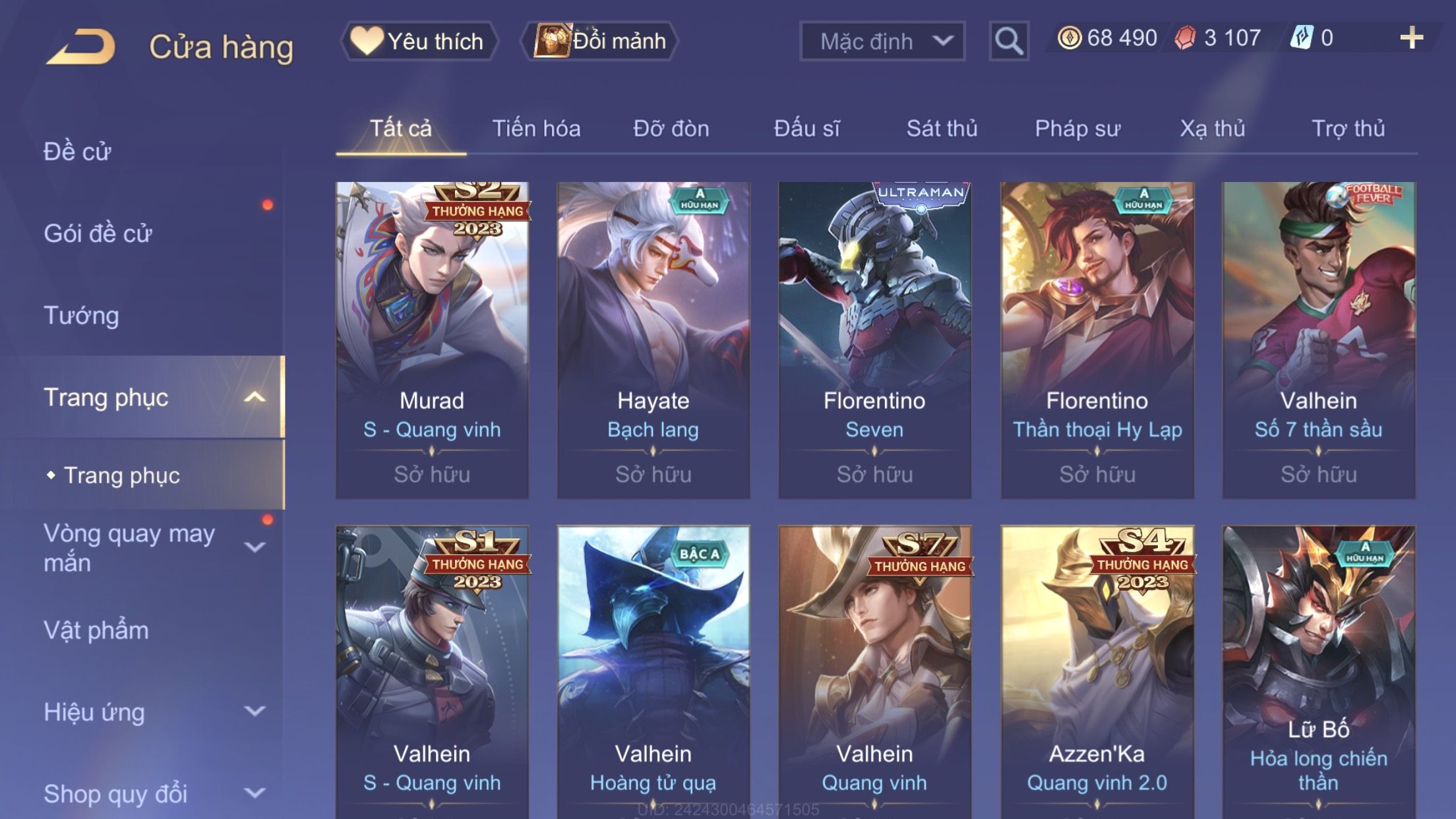Open Gói đề cử in sidebar

coord(98,233)
